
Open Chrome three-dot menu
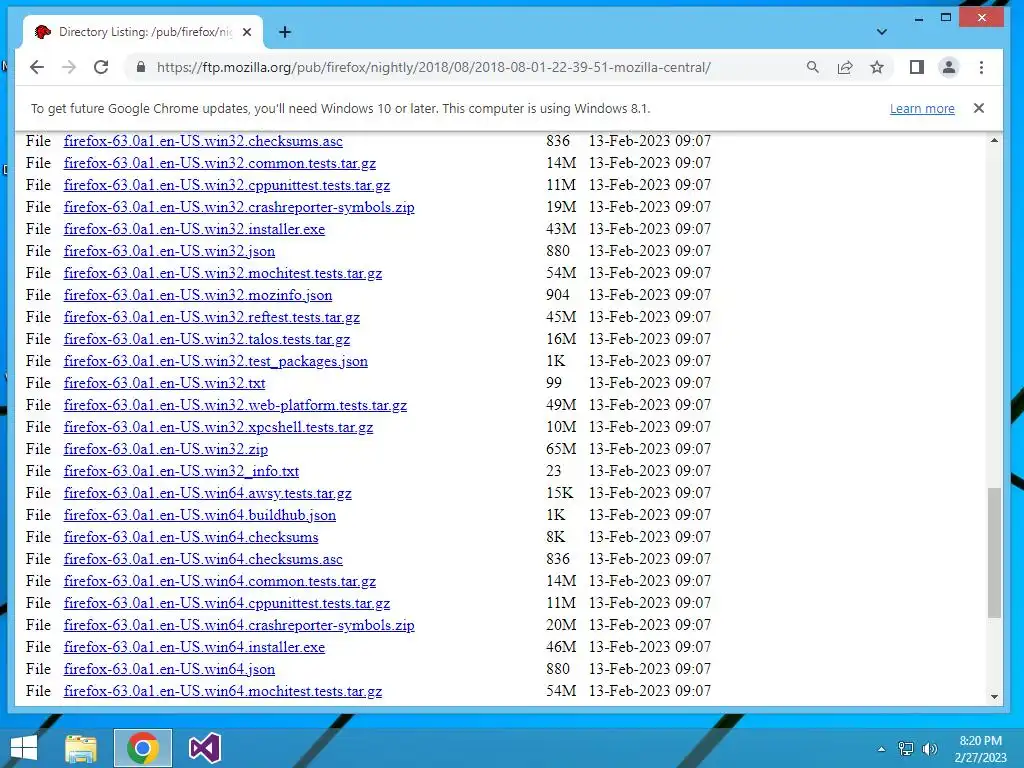[981, 67]
